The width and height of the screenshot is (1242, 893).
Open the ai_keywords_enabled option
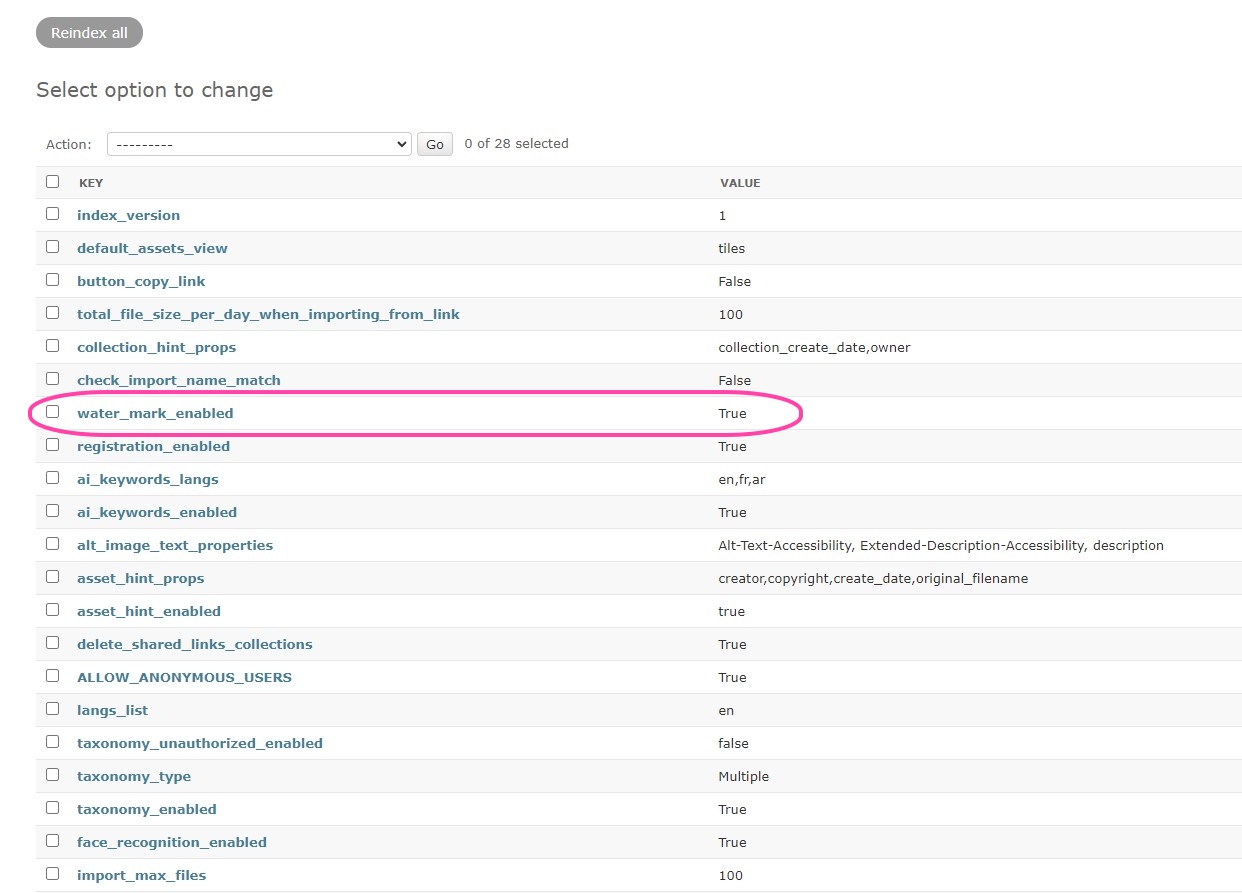tap(157, 512)
